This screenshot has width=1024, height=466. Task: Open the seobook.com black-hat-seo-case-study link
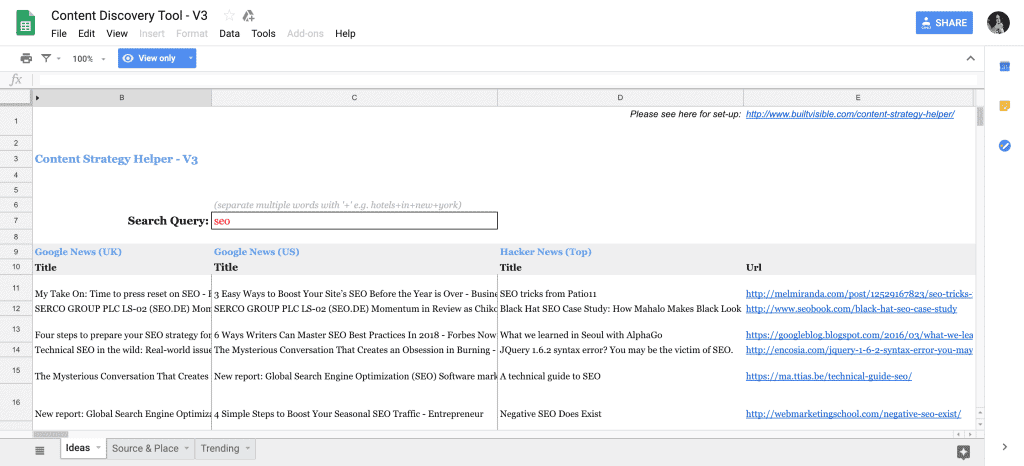point(852,309)
